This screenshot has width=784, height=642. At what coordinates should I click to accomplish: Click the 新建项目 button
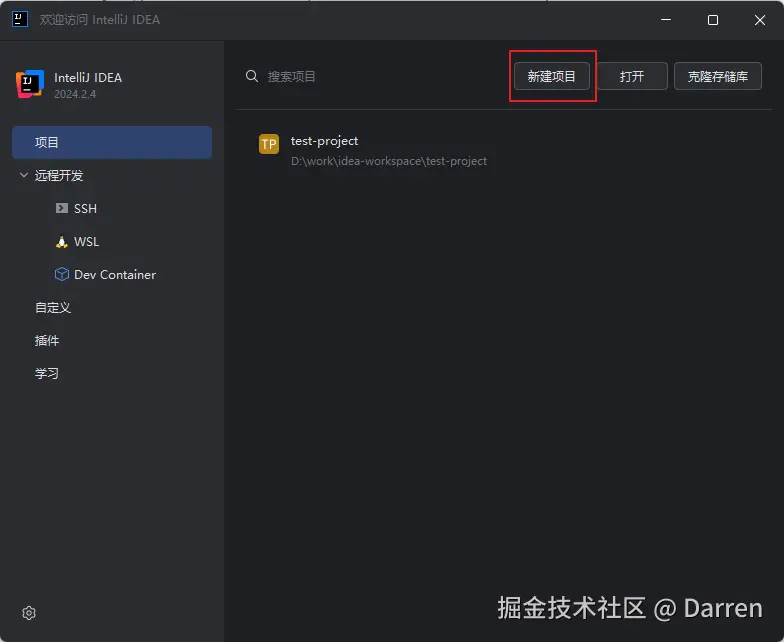(x=552, y=76)
